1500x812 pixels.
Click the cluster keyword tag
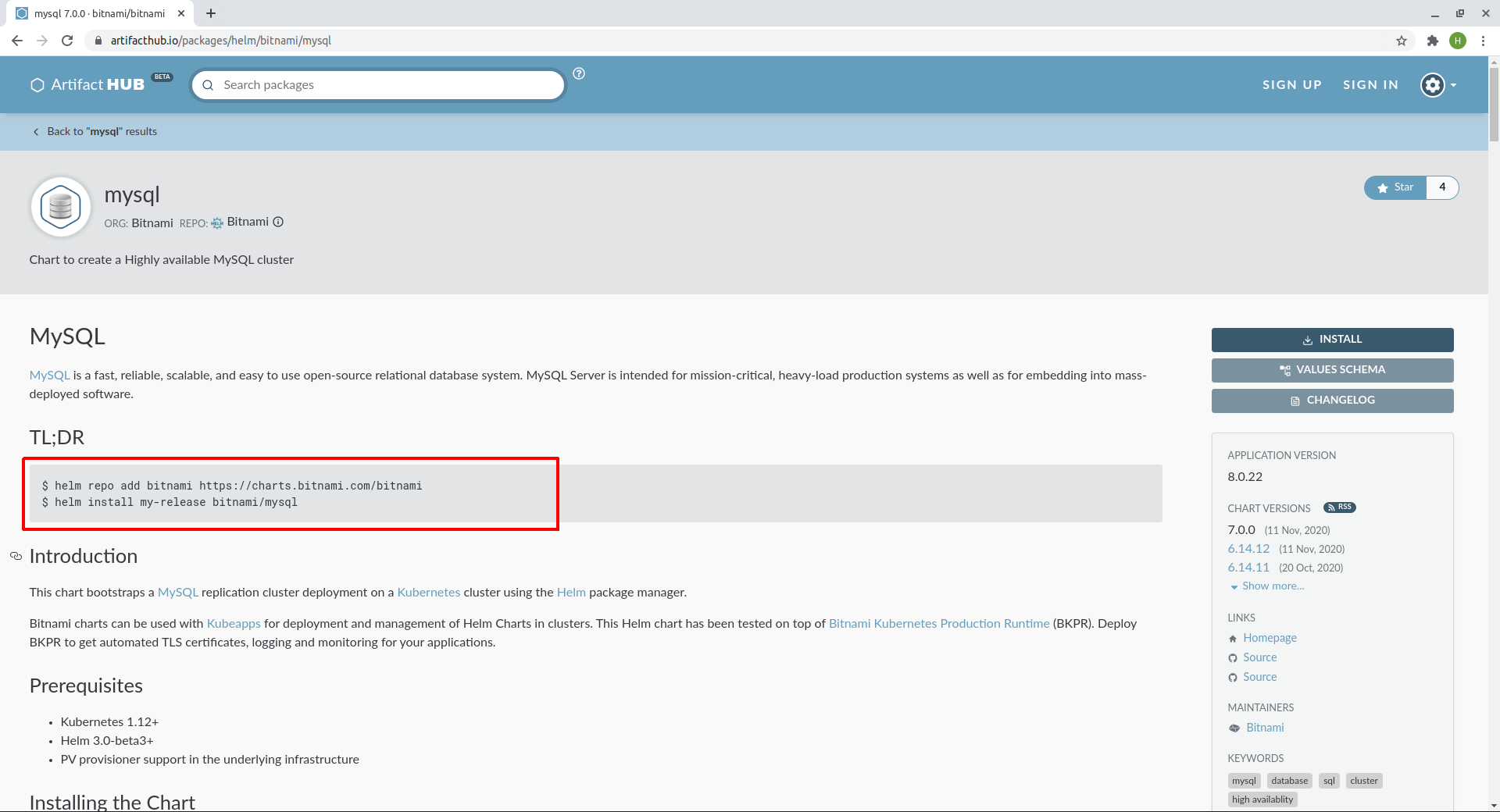coord(1364,781)
